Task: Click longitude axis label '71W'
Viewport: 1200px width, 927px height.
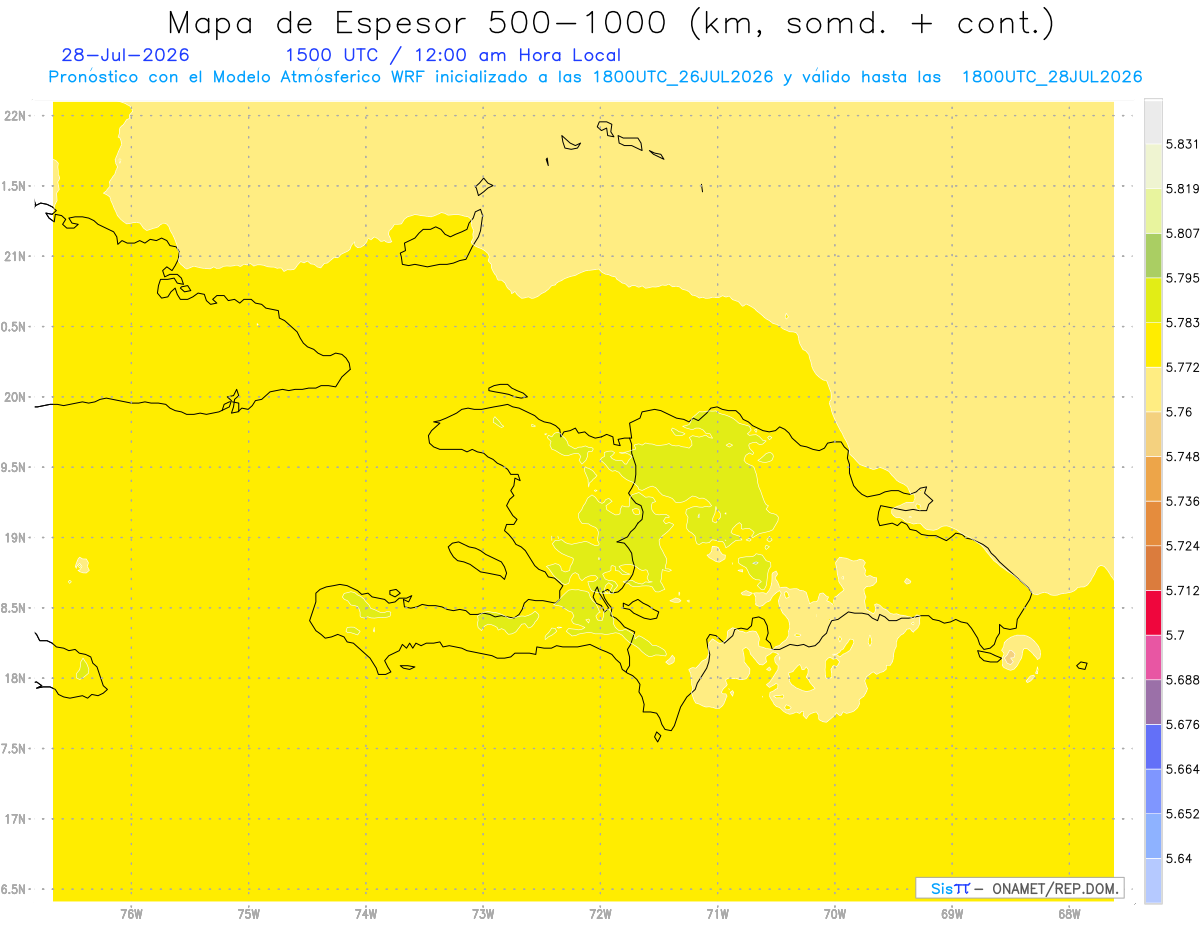Action: point(717,913)
